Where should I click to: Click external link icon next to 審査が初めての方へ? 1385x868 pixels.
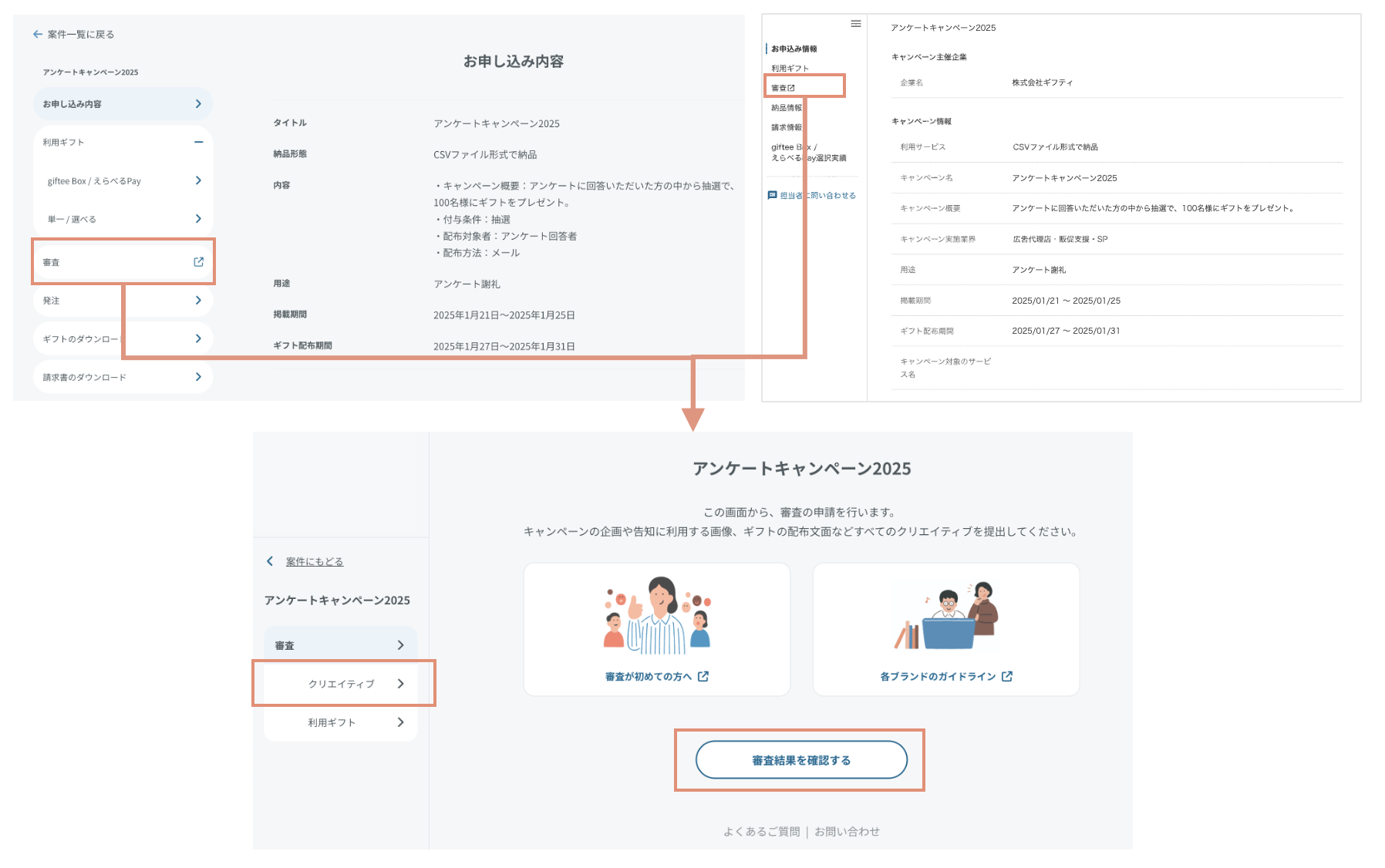tap(703, 676)
